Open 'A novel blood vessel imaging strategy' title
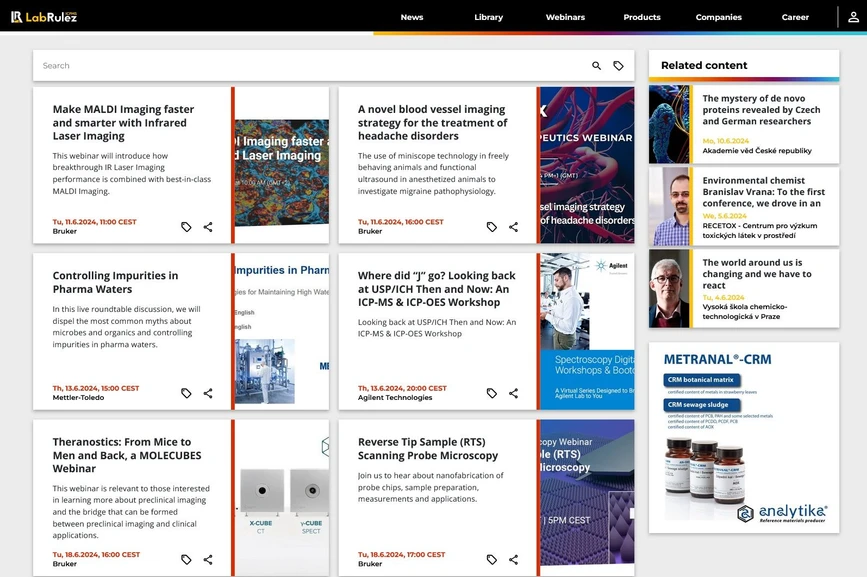867x577 pixels. click(432, 123)
